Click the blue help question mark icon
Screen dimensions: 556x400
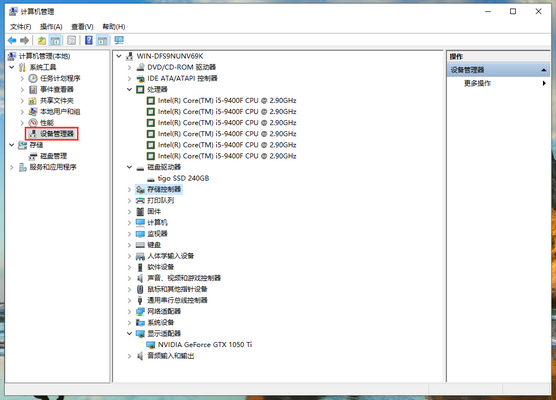coord(89,40)
